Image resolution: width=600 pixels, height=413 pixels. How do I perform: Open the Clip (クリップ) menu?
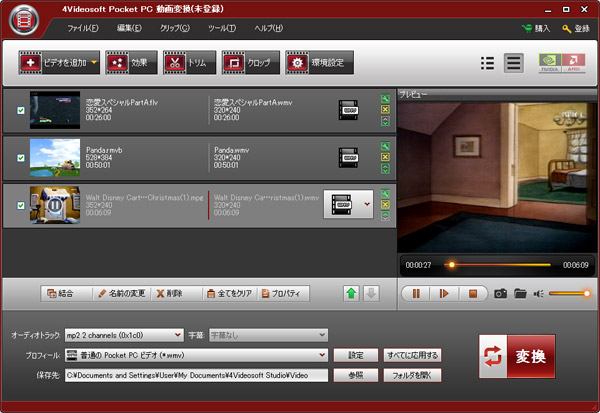[x=174, y=28]
